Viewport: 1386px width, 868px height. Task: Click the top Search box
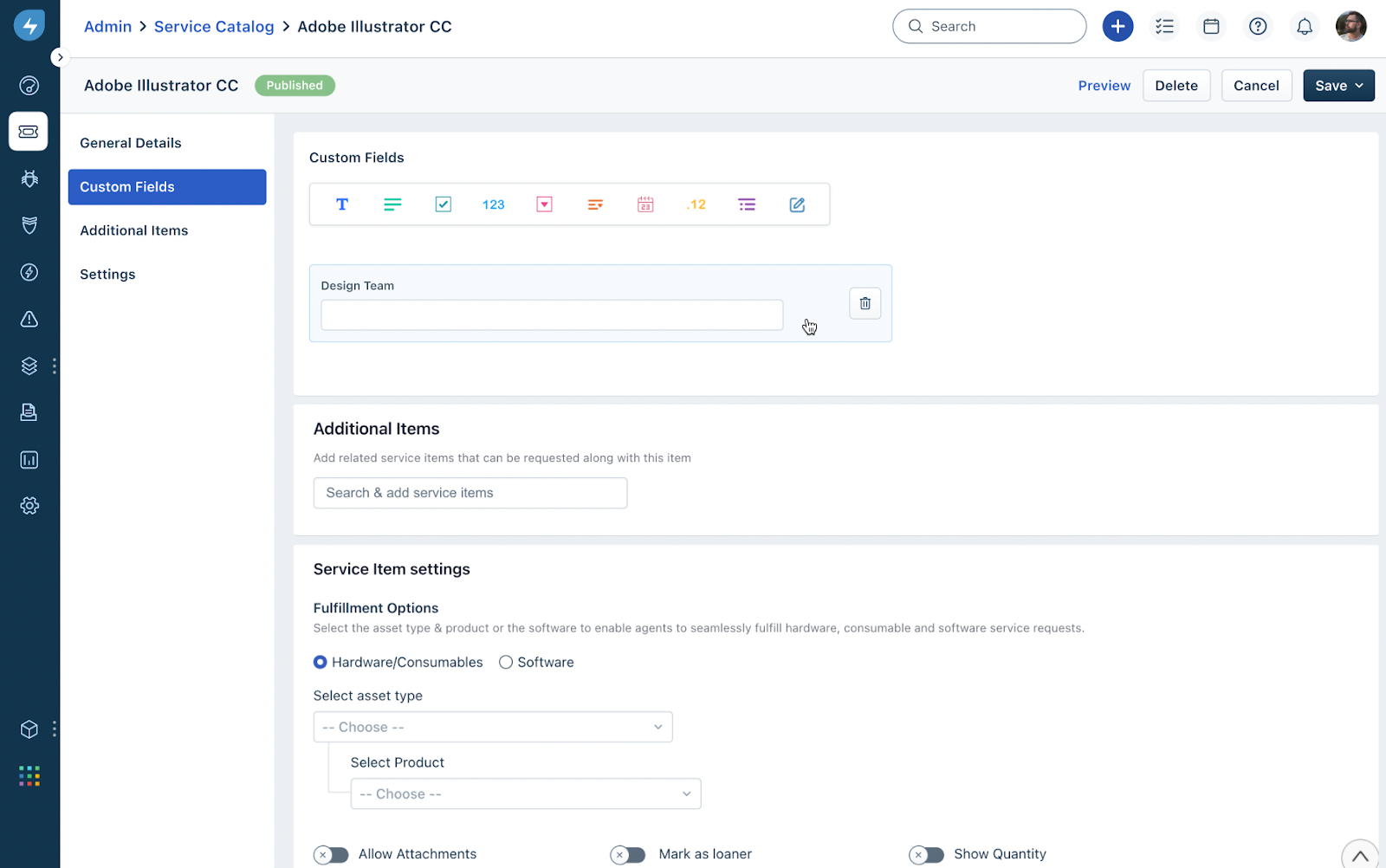(988, 26)
